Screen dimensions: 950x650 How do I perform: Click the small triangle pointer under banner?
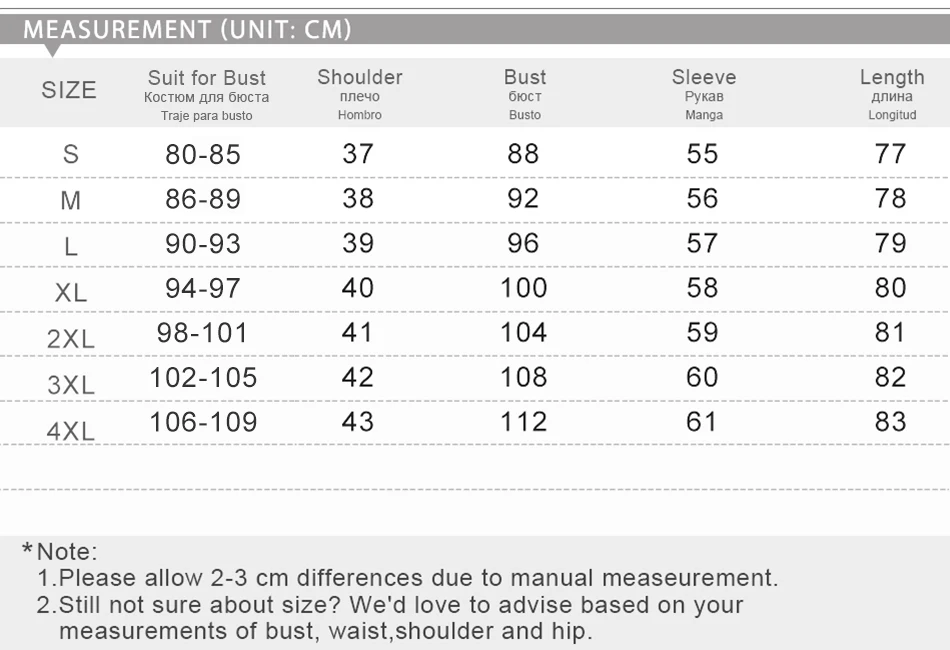[x=53, y=50]
